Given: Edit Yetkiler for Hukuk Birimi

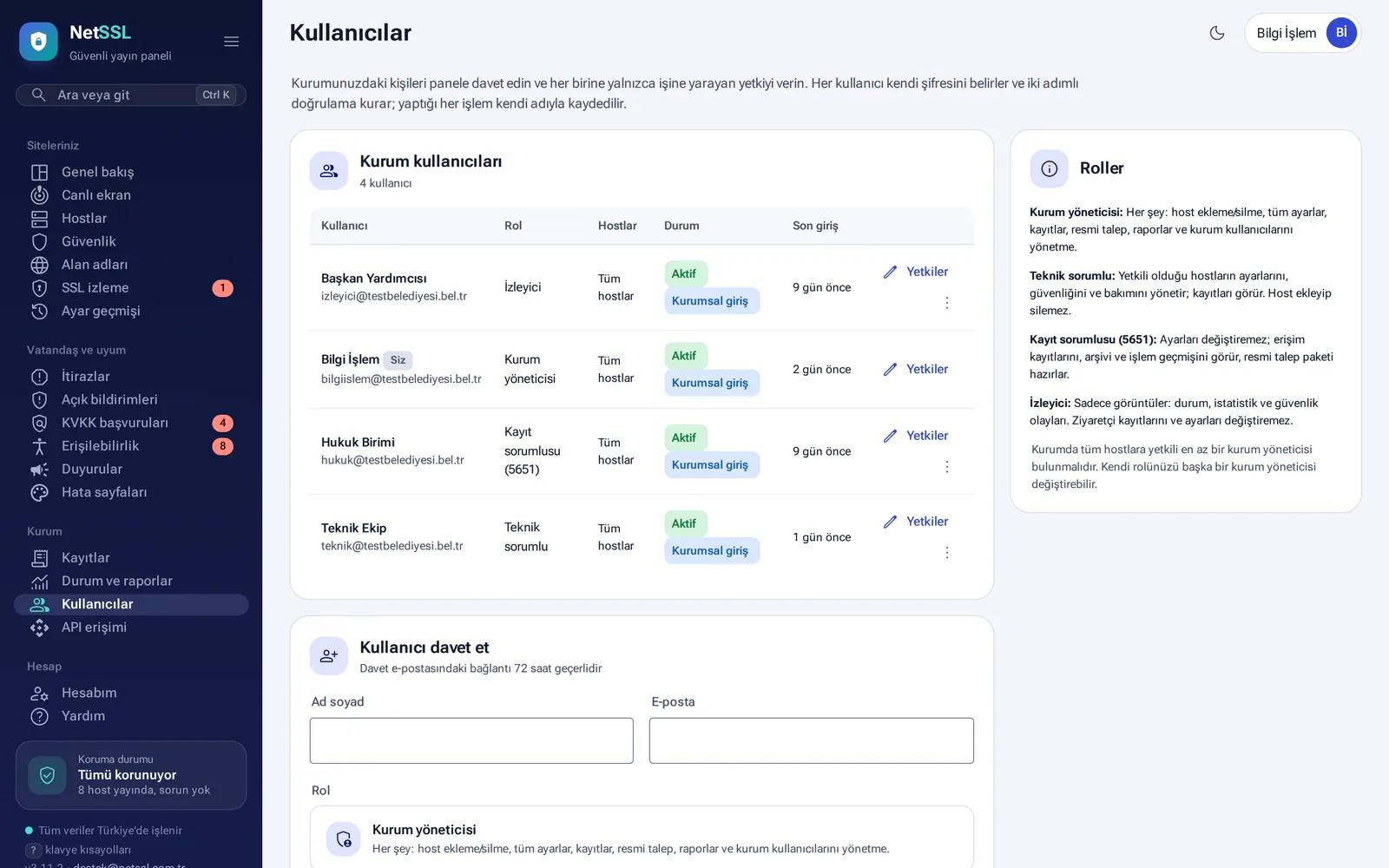Looking at the screenshot, I should 916,436.
